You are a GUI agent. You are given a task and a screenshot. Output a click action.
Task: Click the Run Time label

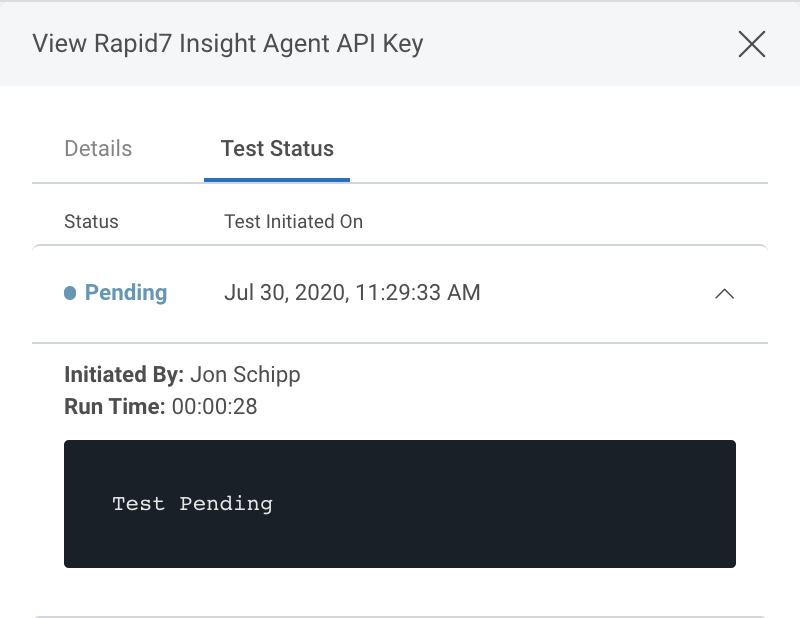114,406
